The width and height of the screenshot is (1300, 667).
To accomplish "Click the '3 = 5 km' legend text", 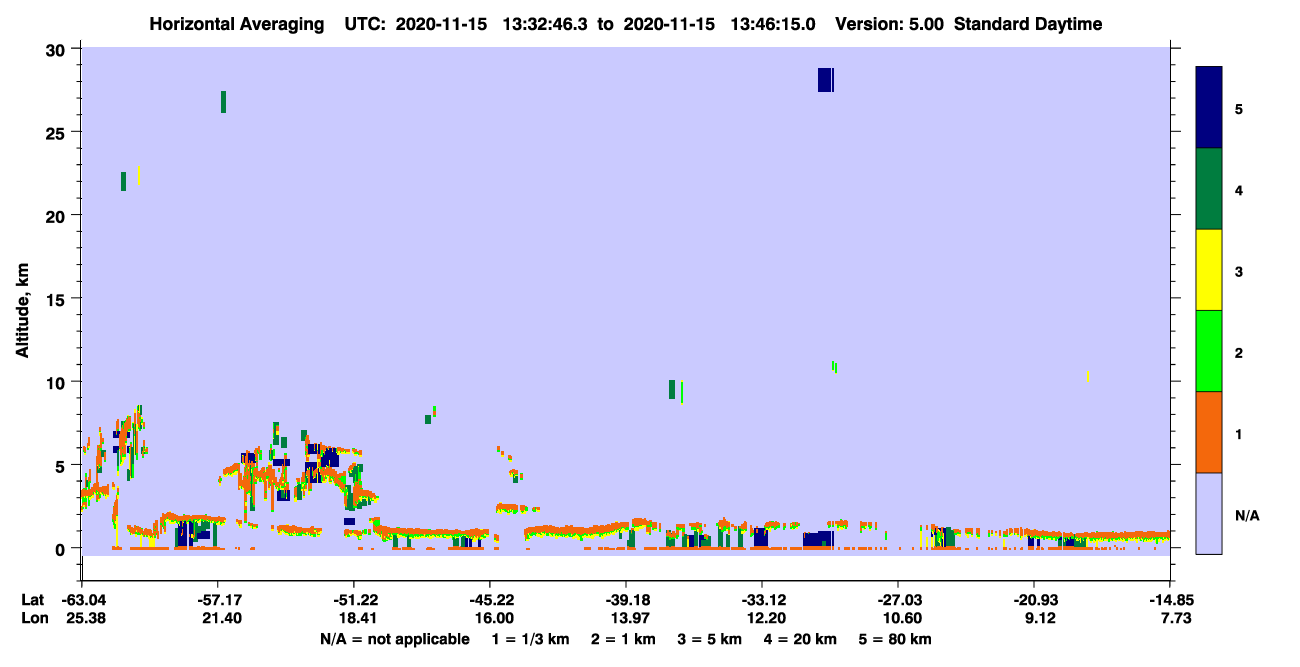I will point(710,639).
